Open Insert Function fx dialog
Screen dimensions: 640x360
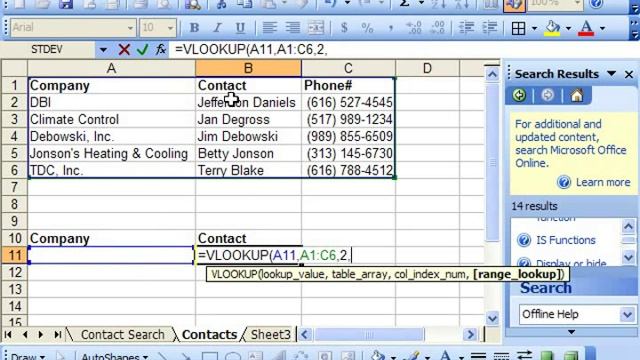pyautogui.click(x=160, y=50)
